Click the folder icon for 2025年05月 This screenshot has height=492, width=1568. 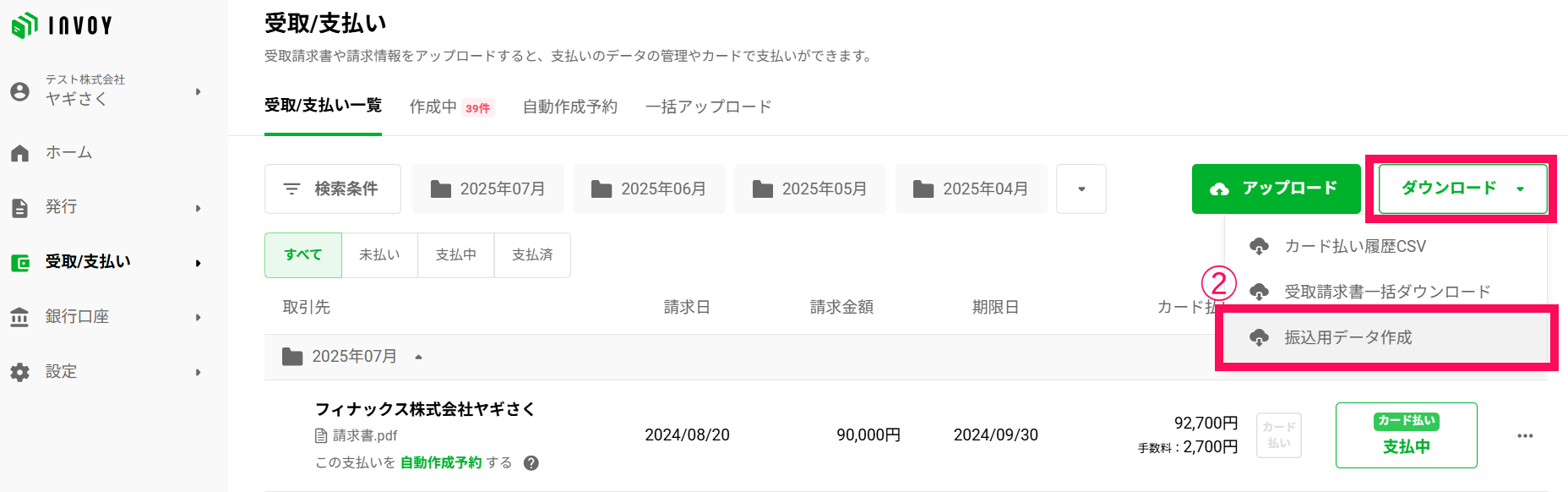[762, 189]
